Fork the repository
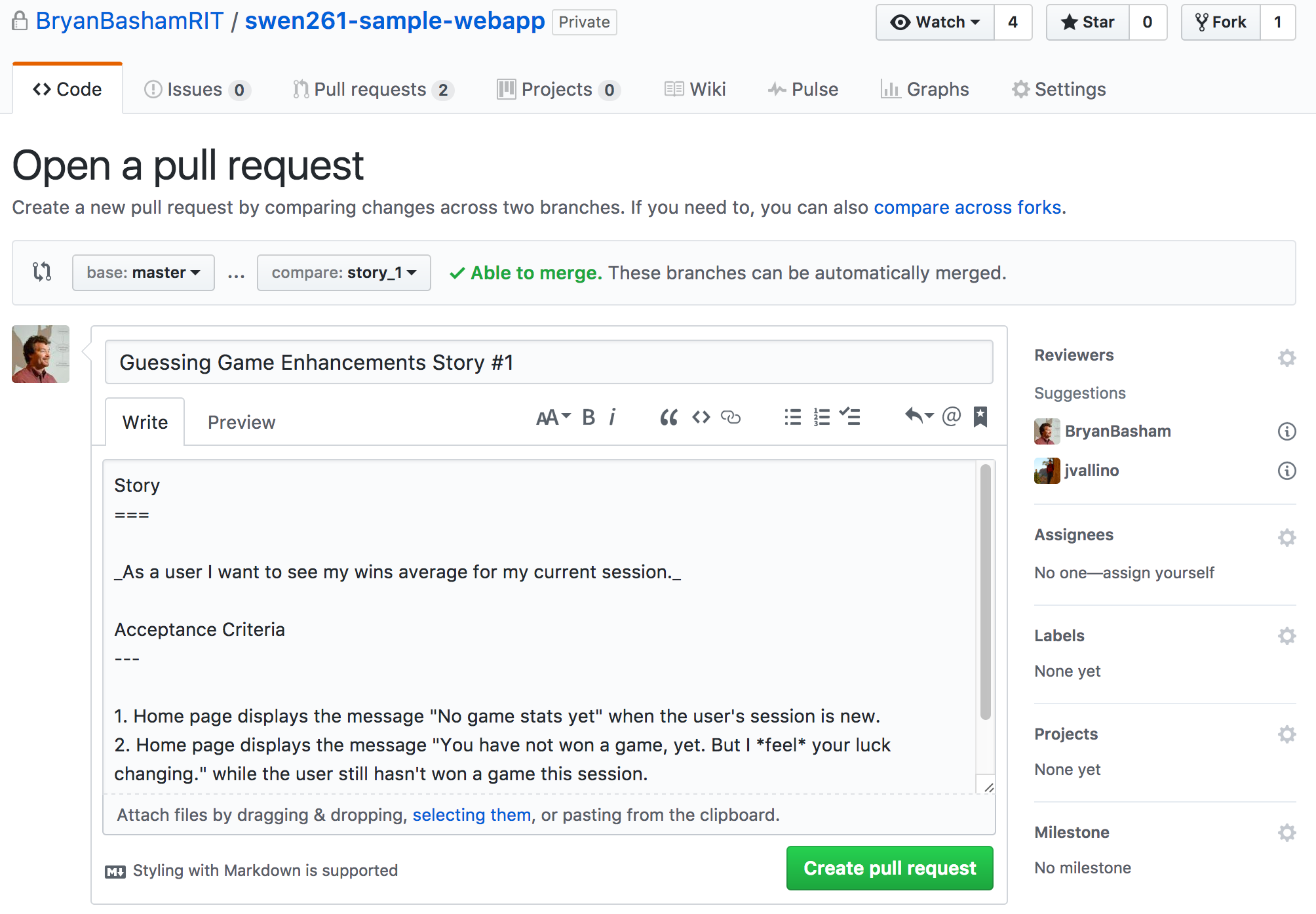 click(1221, 22)
